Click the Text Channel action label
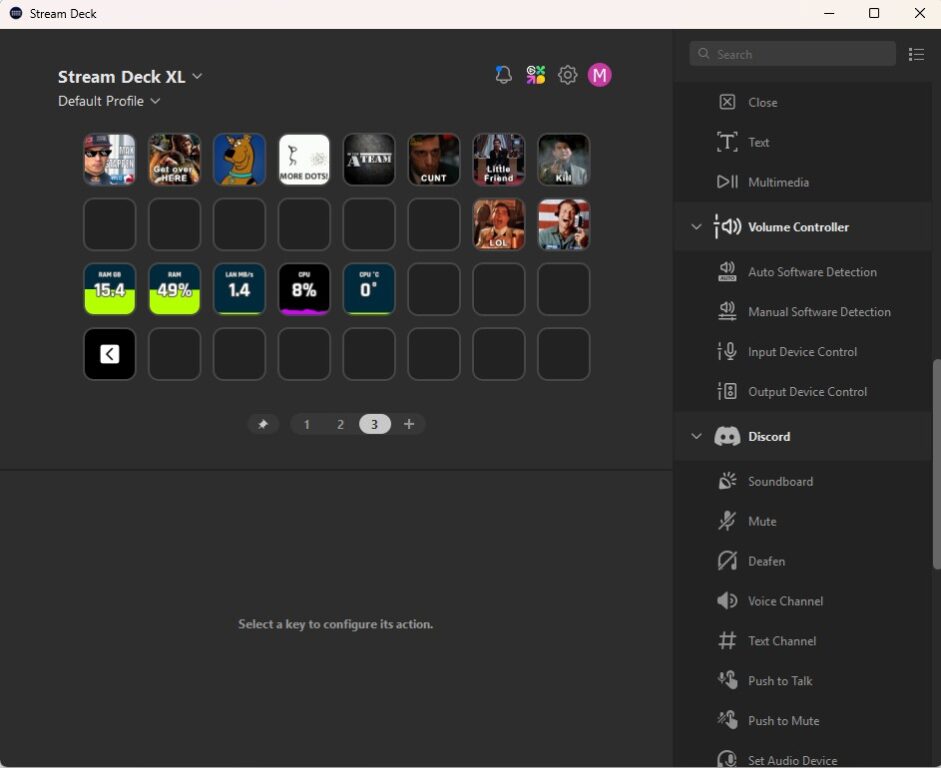Viewport: 941px width, 768px height. (782, 641)
